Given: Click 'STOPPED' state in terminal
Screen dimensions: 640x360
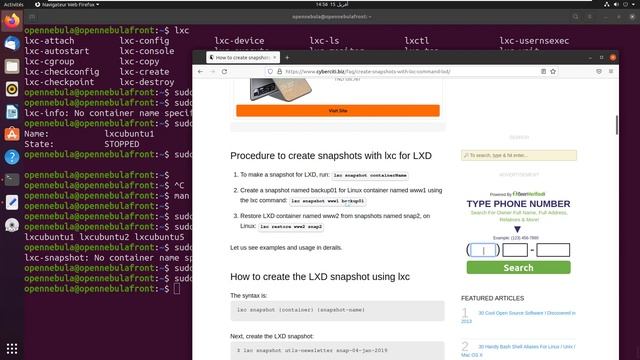Looking at the screenshot, I should point(122,144).
